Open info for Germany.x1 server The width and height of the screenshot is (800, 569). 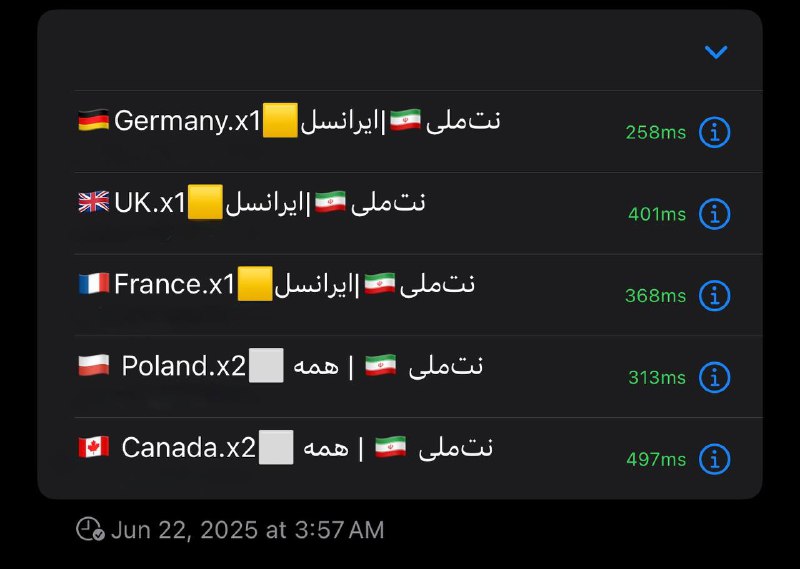point(714,132)
